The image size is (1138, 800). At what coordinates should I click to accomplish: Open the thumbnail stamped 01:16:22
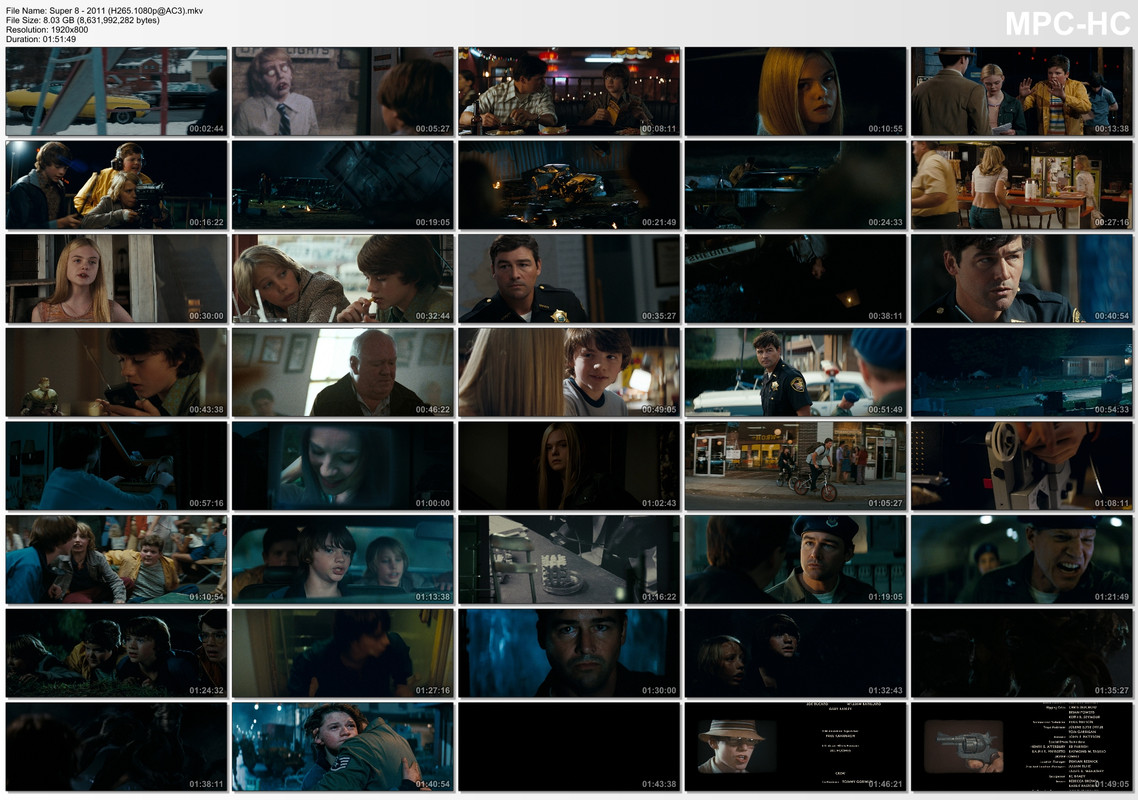tap(569, 560)
